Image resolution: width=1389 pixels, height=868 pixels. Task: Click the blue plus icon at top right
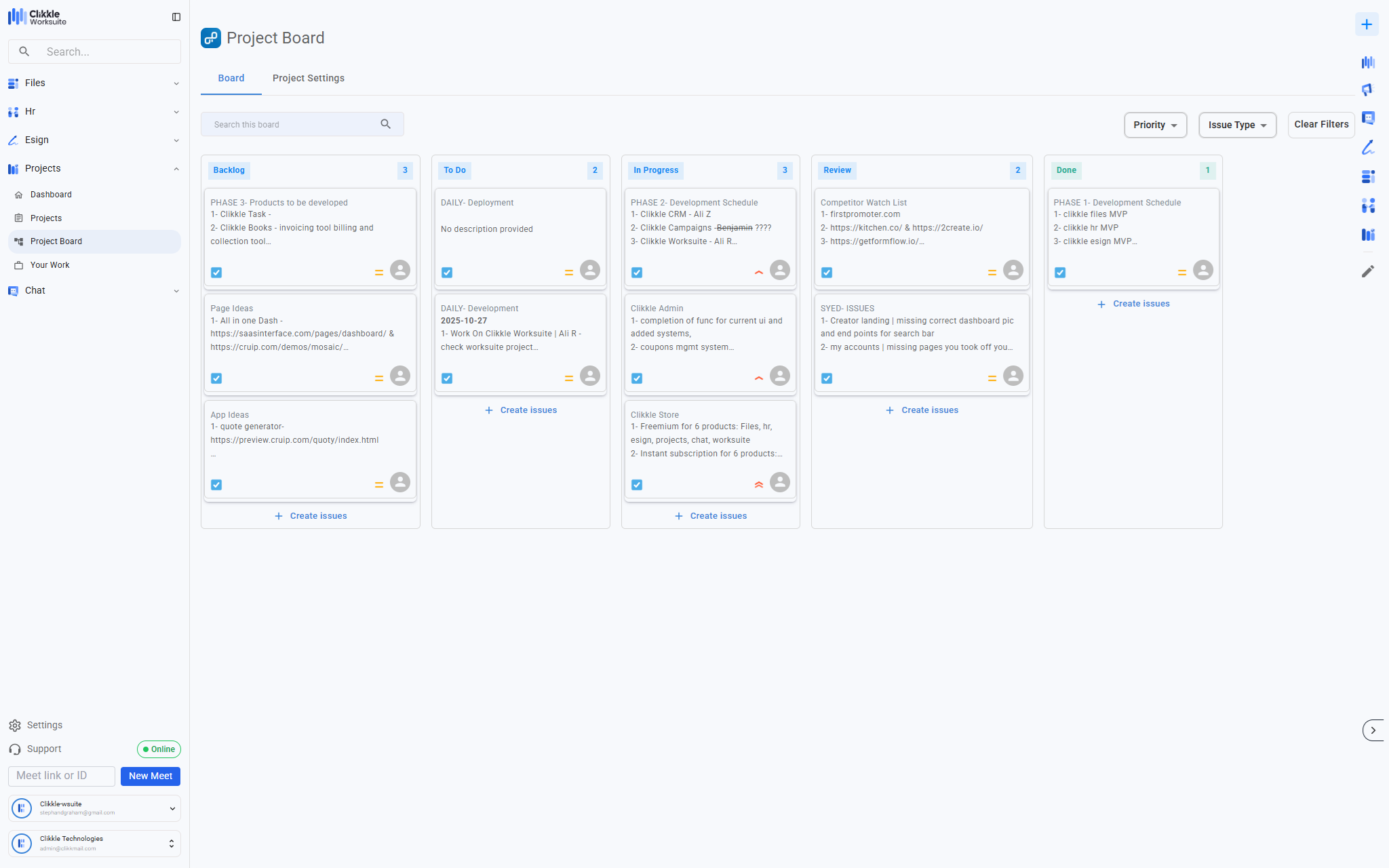[1367, 24]
